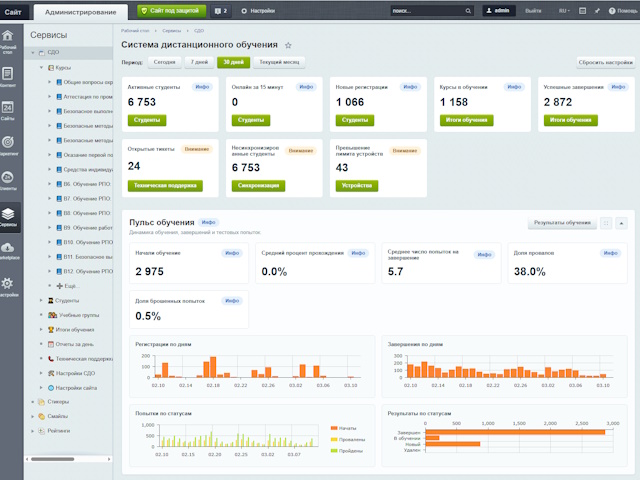Click the Результаты обучения button
Image resolution: width=640 pixels, height=480 pixels.
point(562,223)
